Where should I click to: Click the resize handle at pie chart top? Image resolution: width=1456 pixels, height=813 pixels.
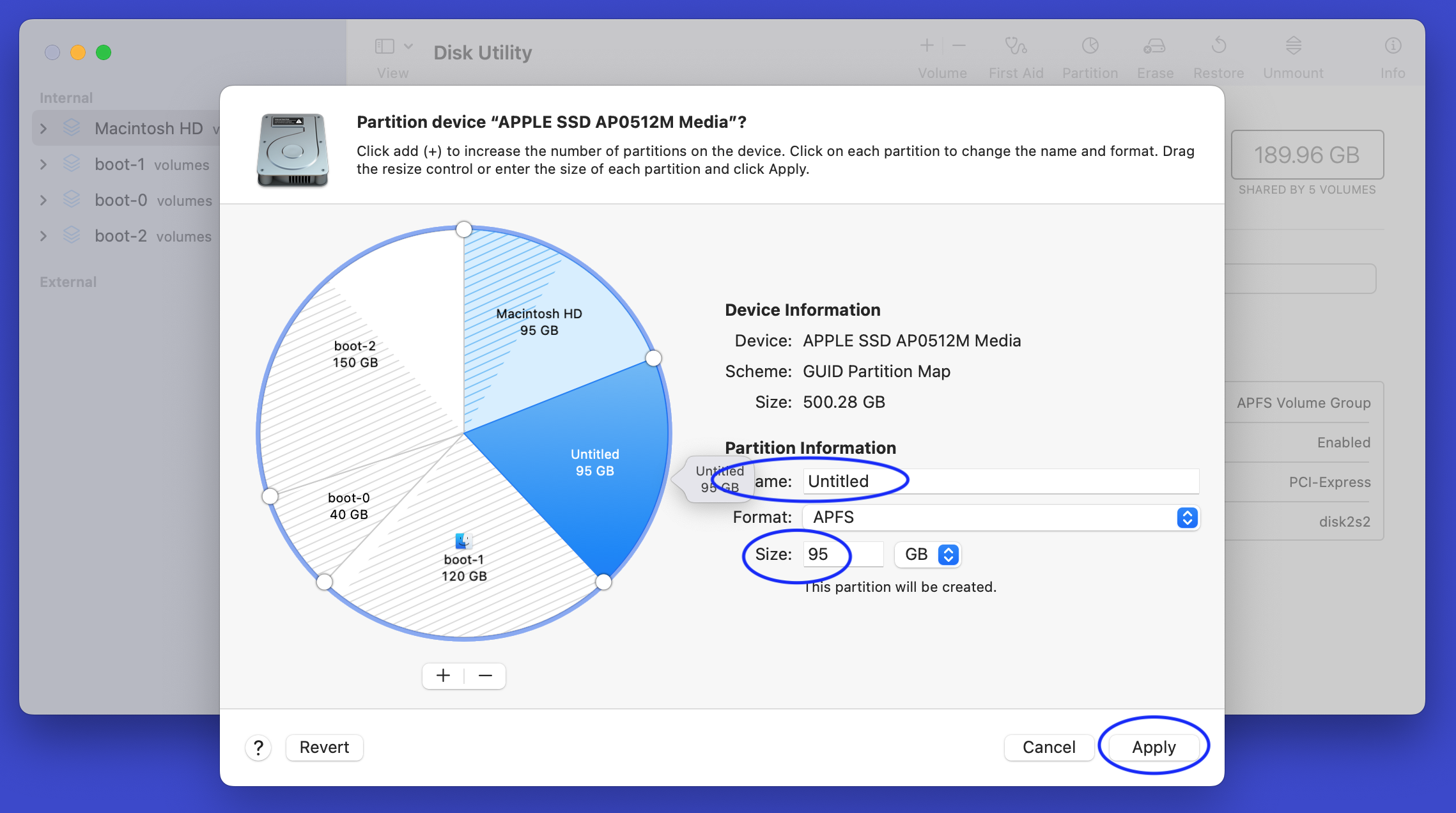pos(464,229)
